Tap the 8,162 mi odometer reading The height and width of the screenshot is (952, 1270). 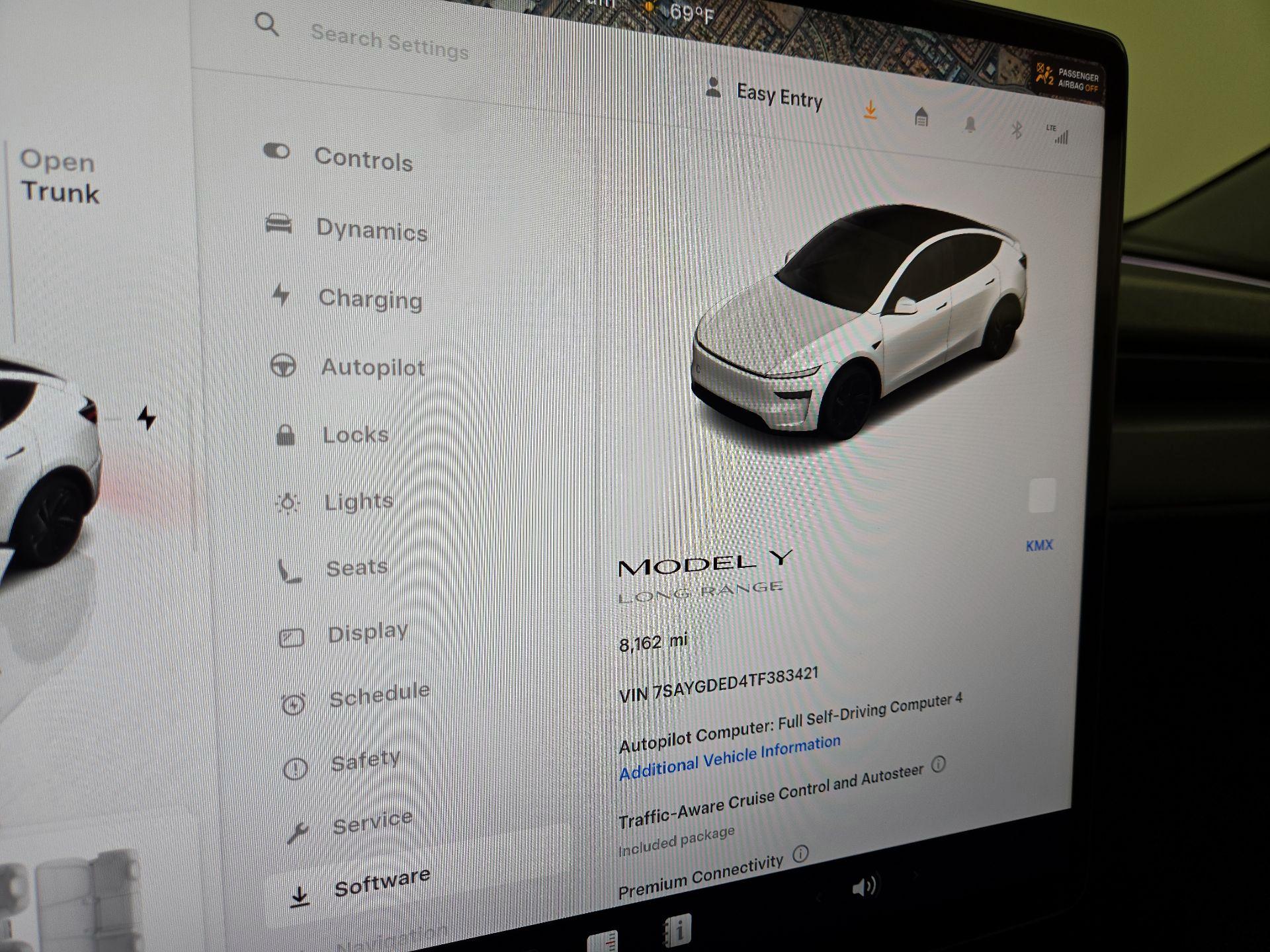(x=653, y=643)
